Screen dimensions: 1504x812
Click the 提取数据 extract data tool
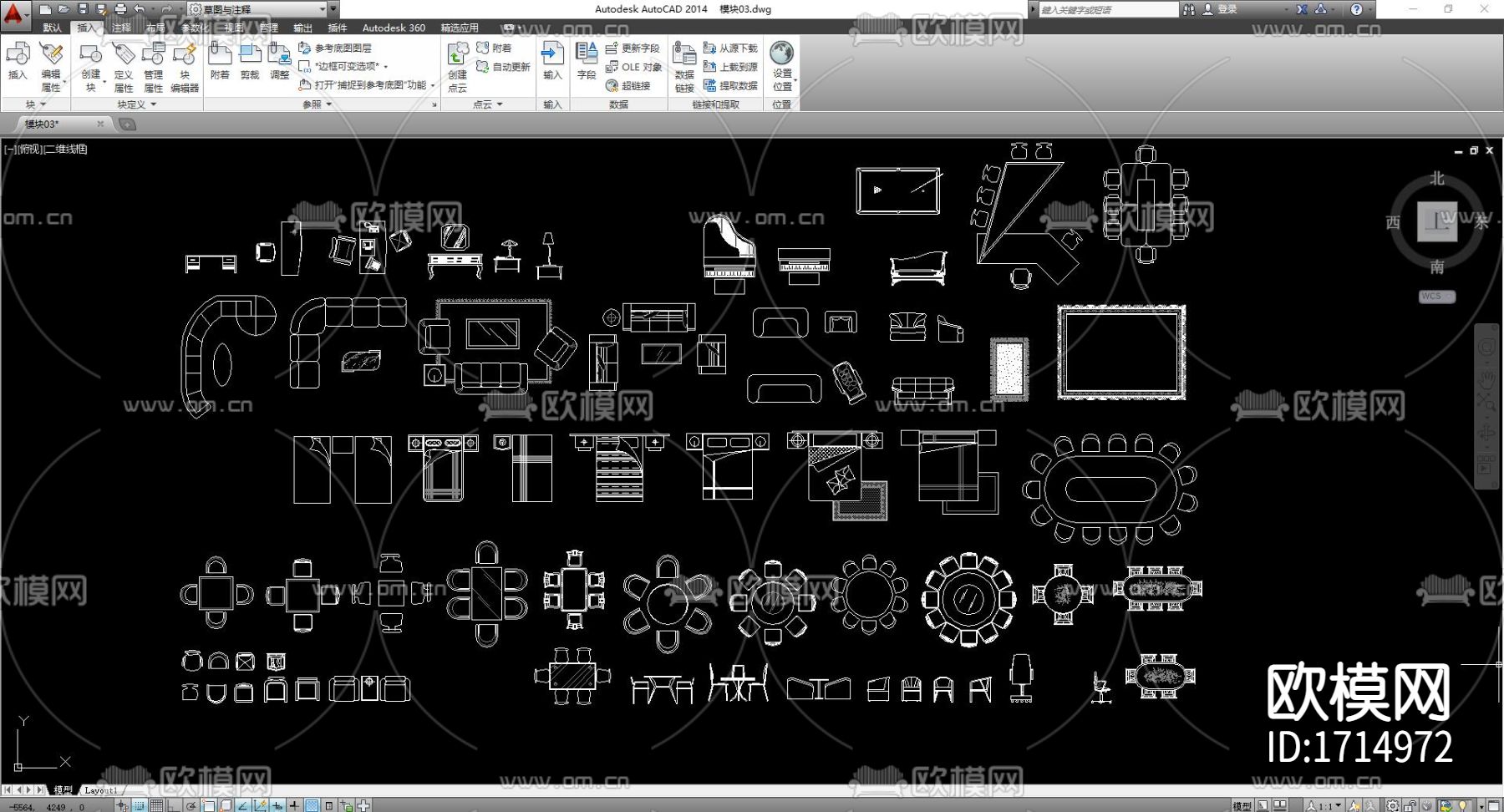coord(731,85)
